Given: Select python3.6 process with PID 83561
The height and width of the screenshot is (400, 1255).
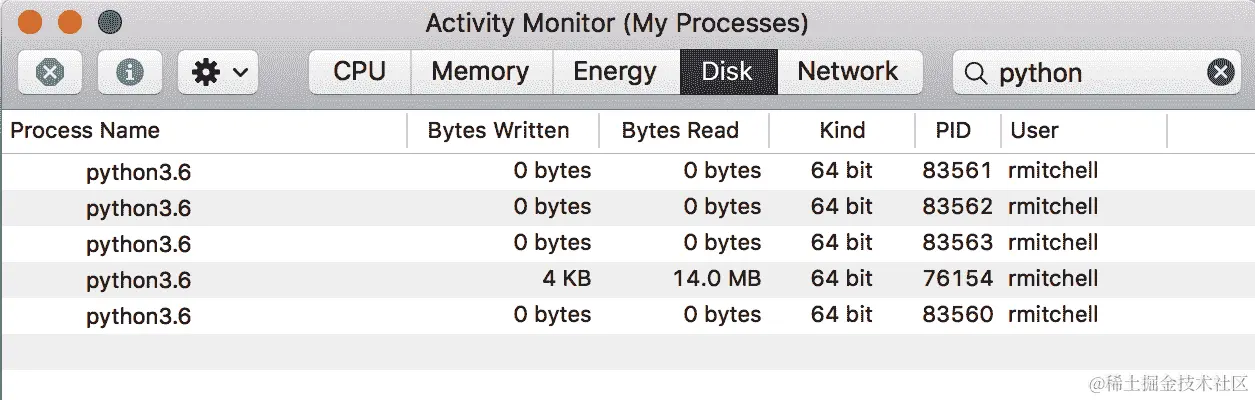Looking at the screenshot, I should point(138,172).
